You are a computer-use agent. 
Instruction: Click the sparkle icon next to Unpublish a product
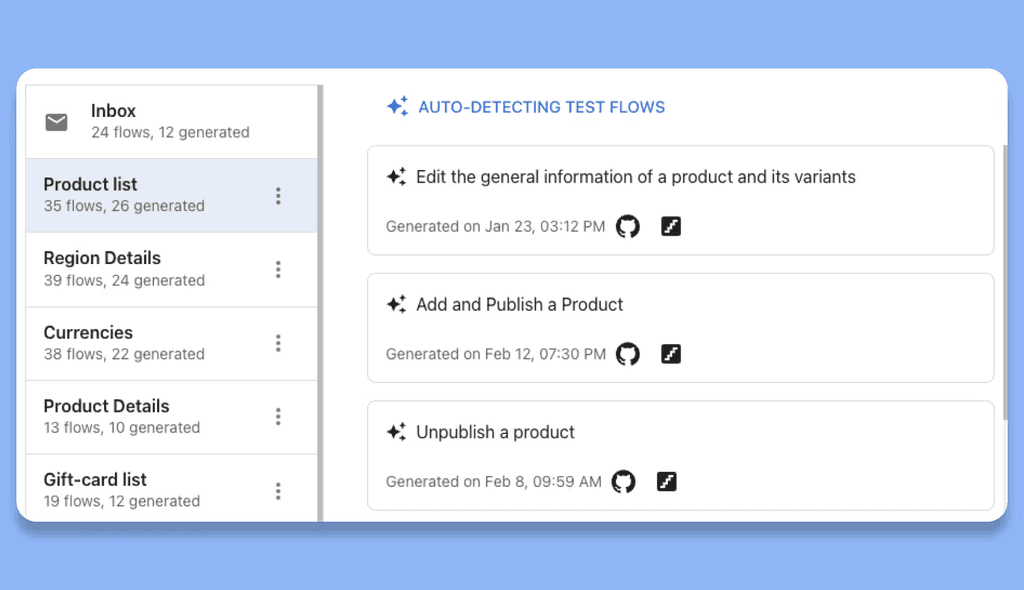(x=396, y=432)
